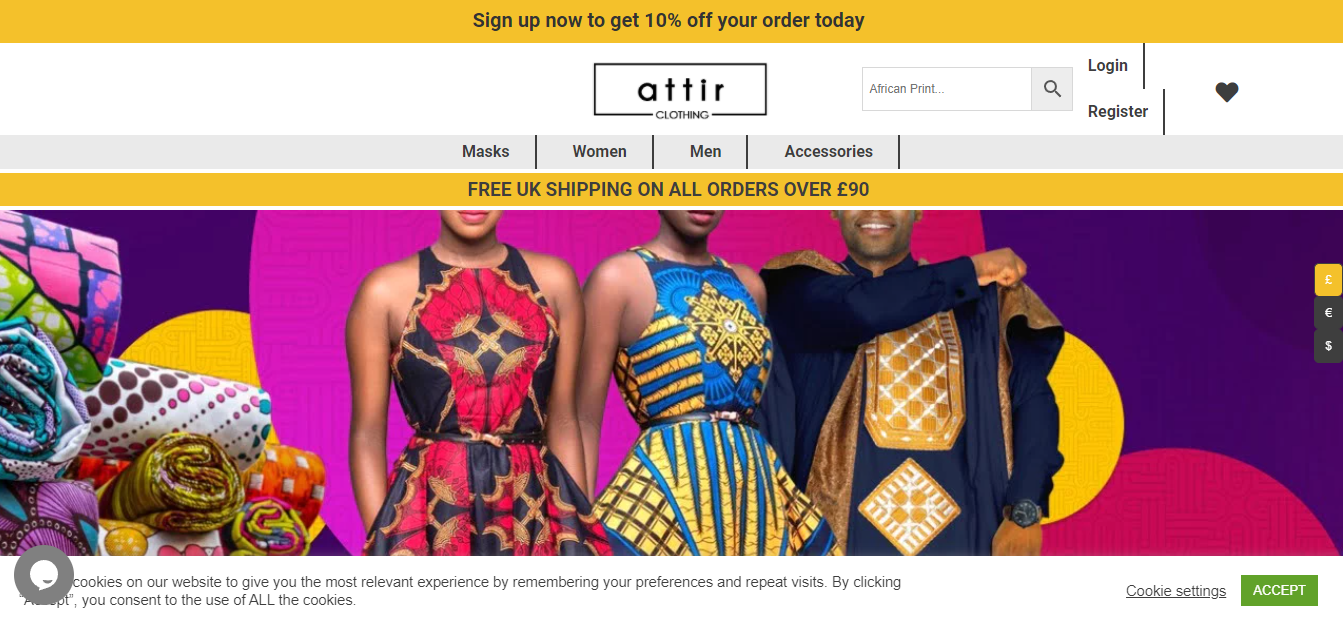1343x623 pixels.
Task: Click the 10% off sign up banner
Action: 671,21
